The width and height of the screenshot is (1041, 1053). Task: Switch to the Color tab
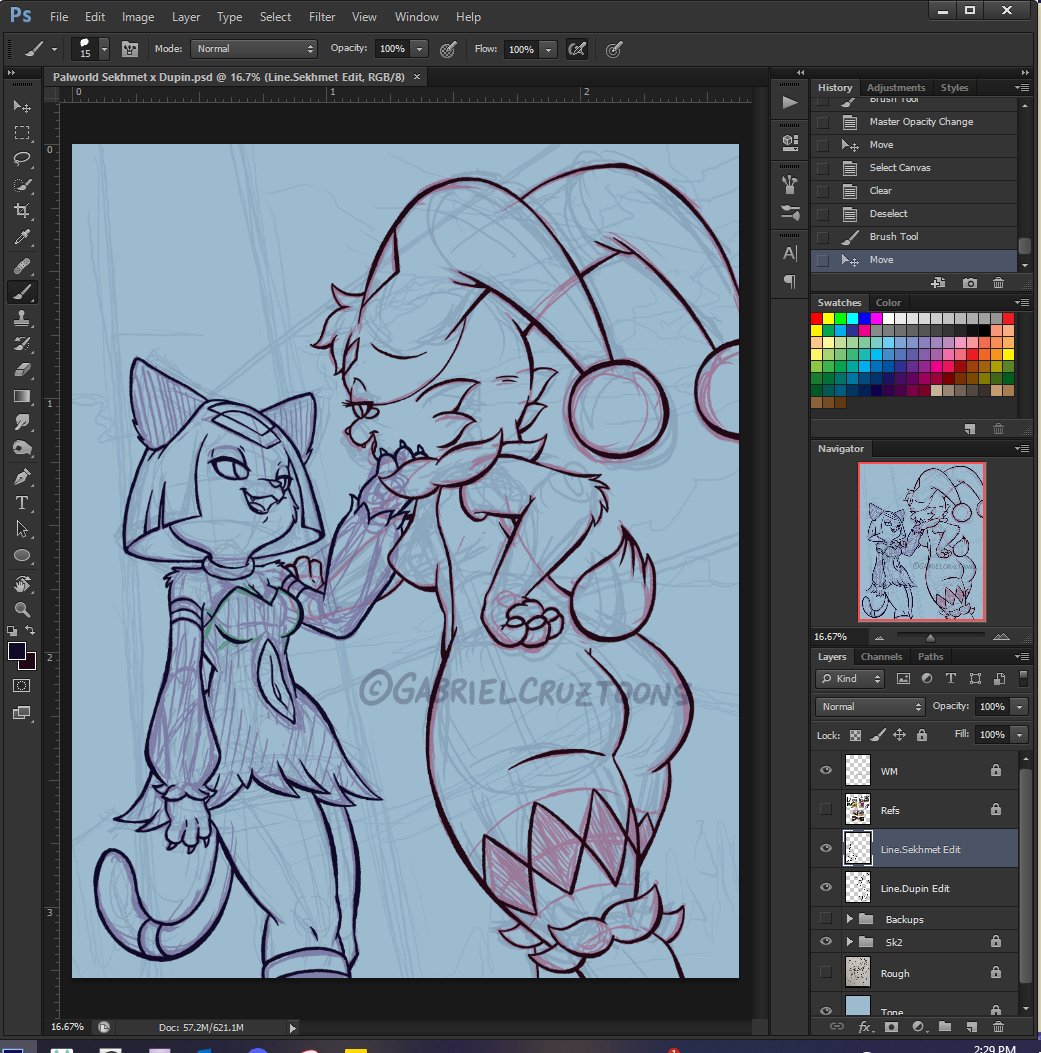tap(888, 302)
